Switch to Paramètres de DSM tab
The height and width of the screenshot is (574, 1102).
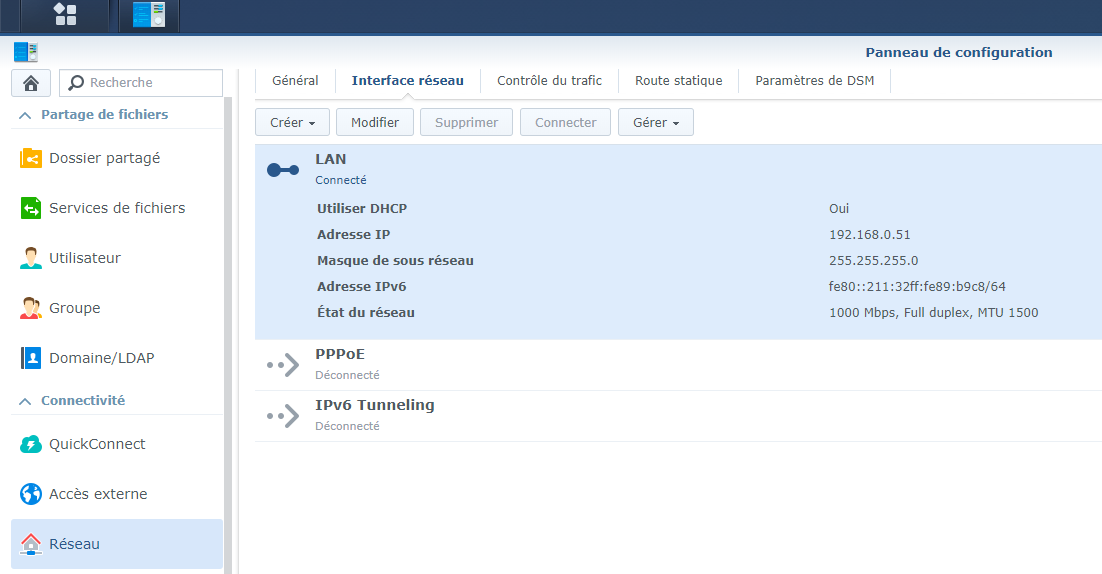815,81
